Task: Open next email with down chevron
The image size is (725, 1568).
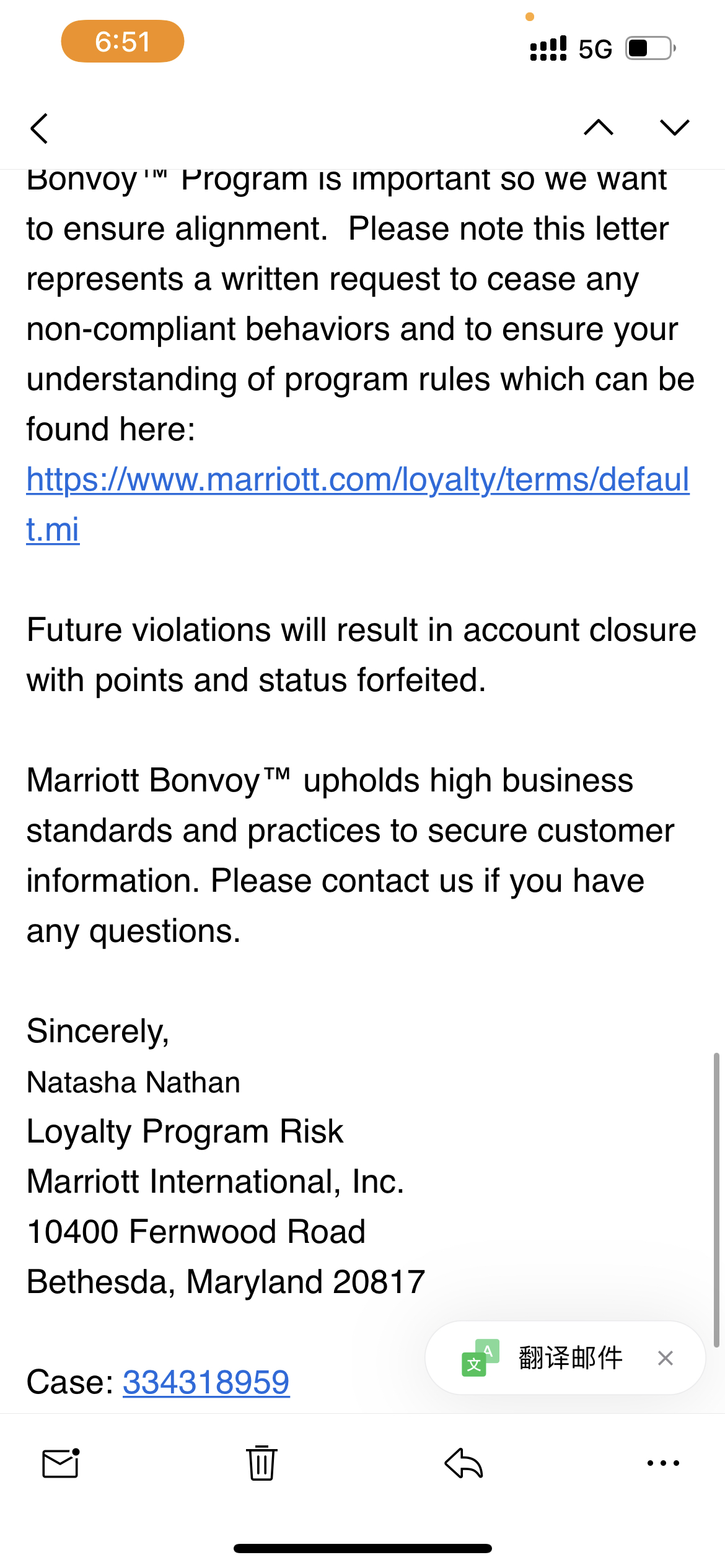Action: point(675,127)
